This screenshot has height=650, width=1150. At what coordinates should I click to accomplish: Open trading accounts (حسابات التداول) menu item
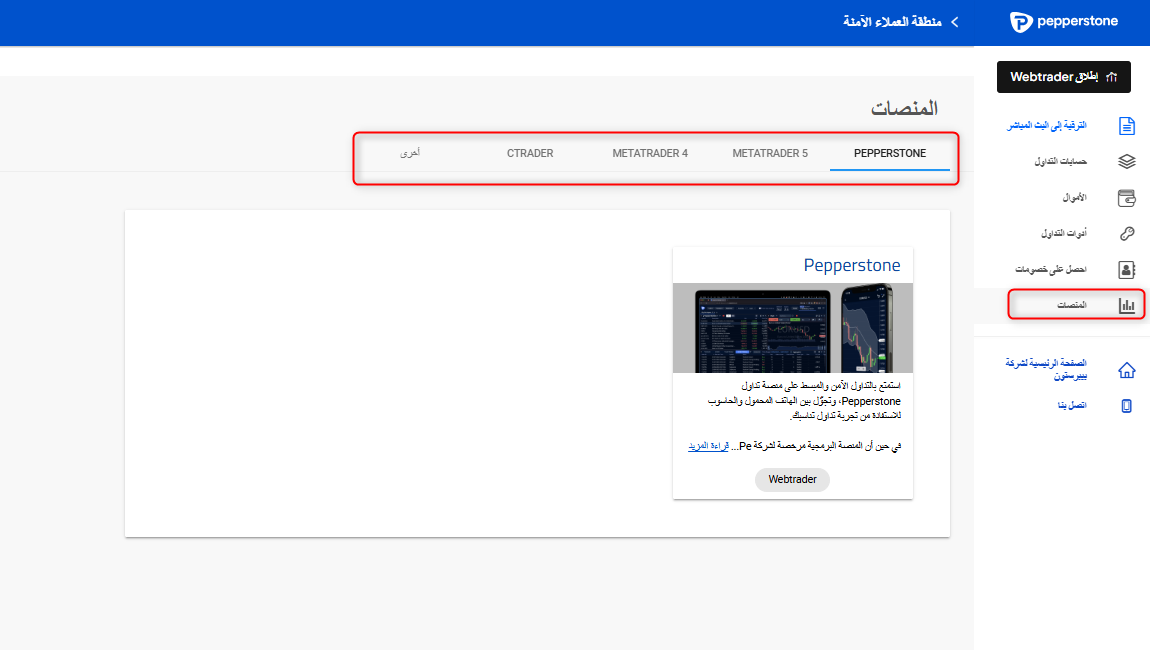click(x=1061, y=161)
